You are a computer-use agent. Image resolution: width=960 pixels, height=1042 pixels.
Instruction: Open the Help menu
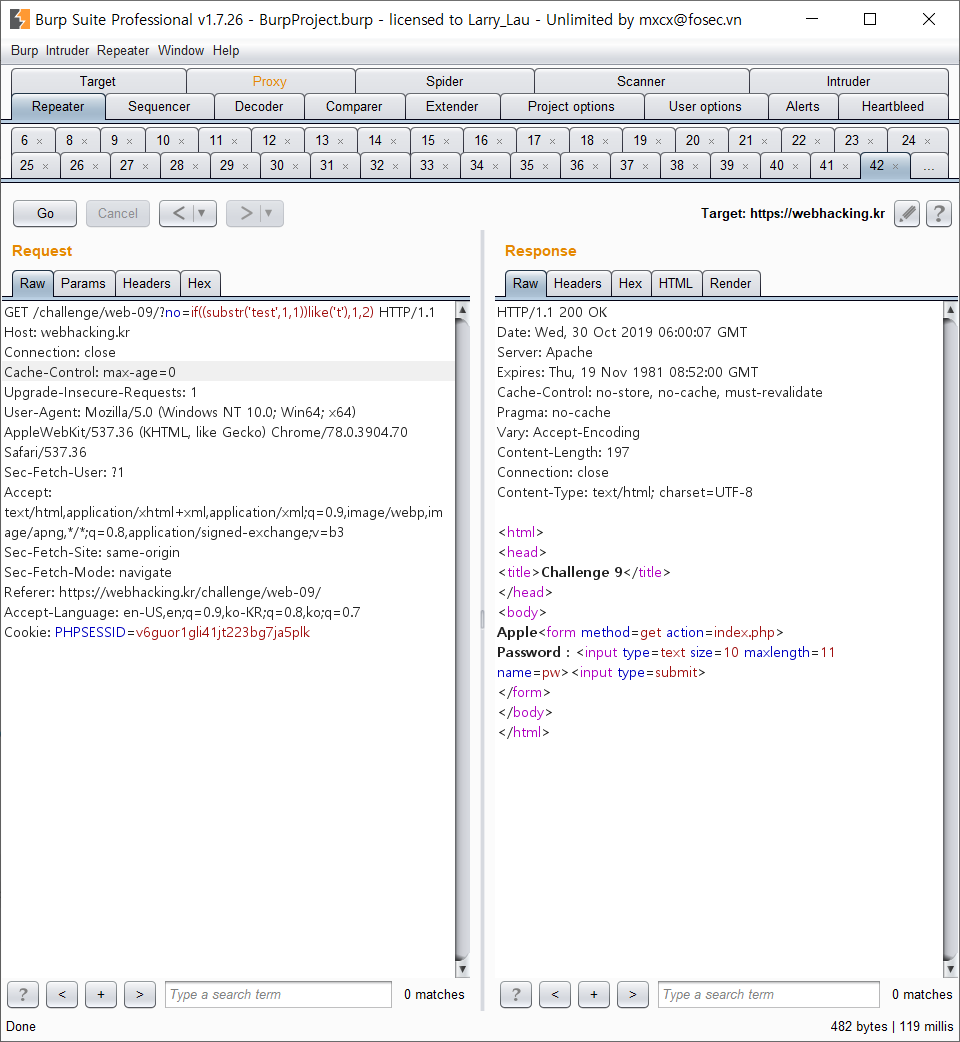click(226, 51)
